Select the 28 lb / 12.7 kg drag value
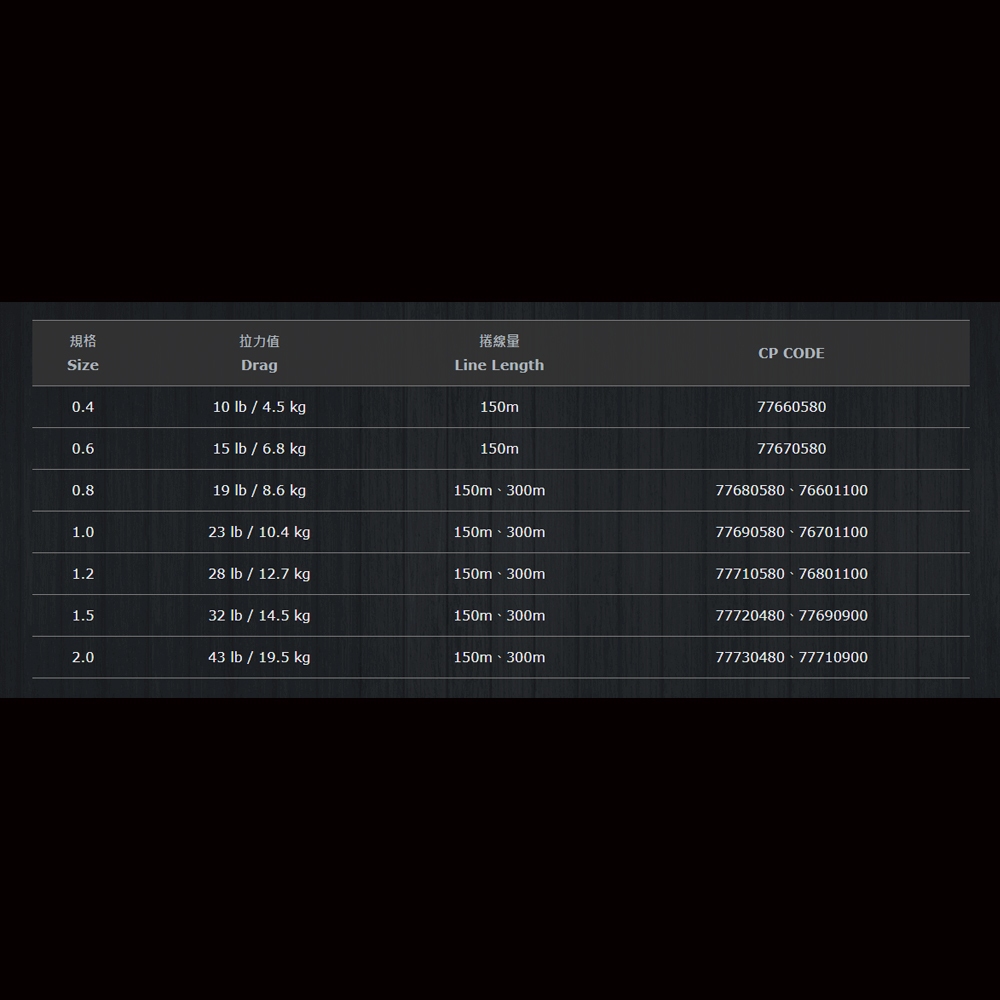This screenshot has width=1000, height=1000. (x=259, y=574)
